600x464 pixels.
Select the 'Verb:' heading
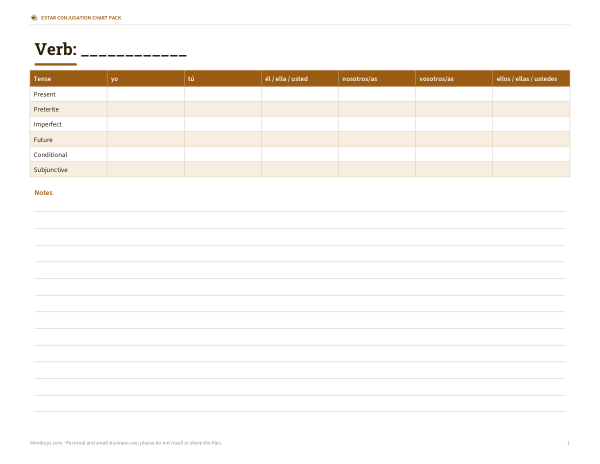(x=55, y=49)
